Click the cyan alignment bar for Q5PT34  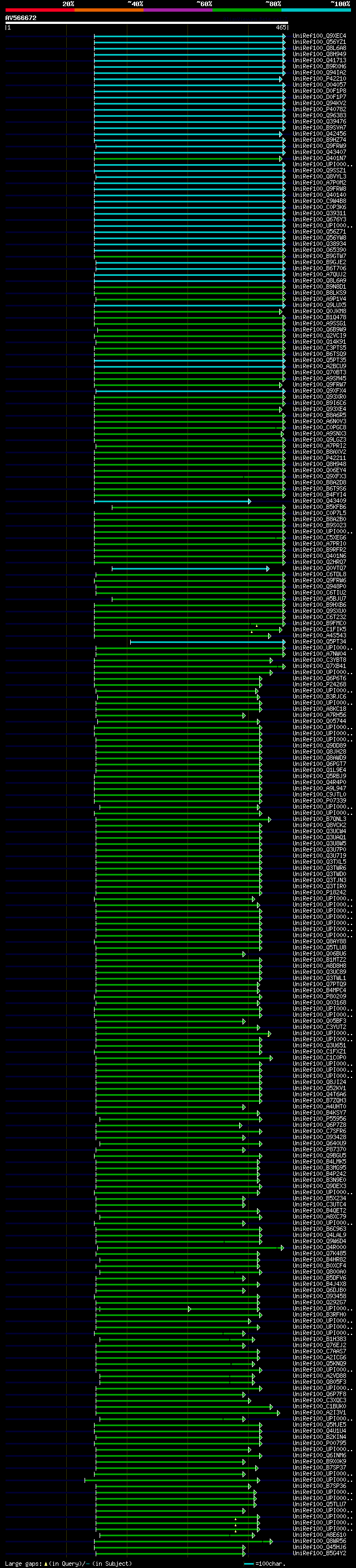pos(207,642)
